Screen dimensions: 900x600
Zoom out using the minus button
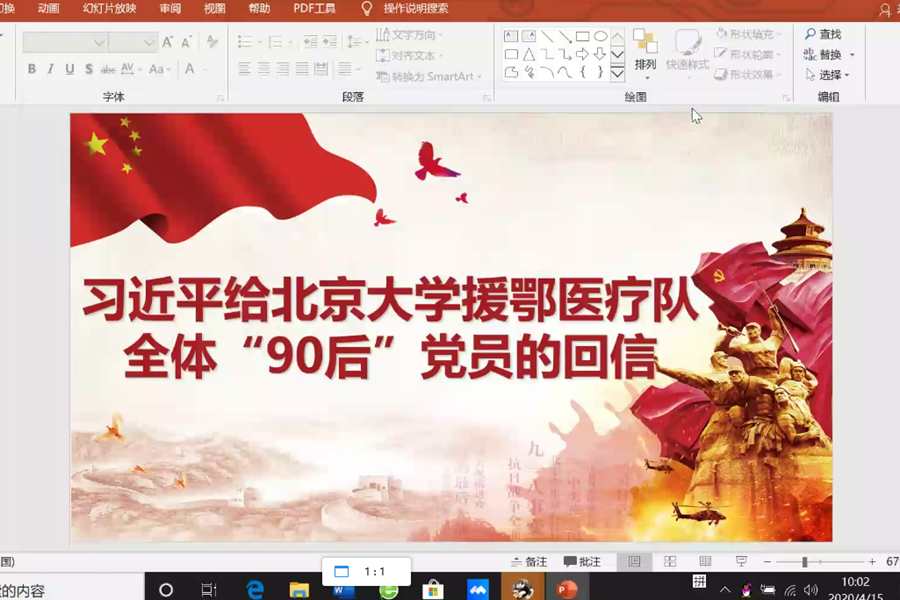(767, 562)
